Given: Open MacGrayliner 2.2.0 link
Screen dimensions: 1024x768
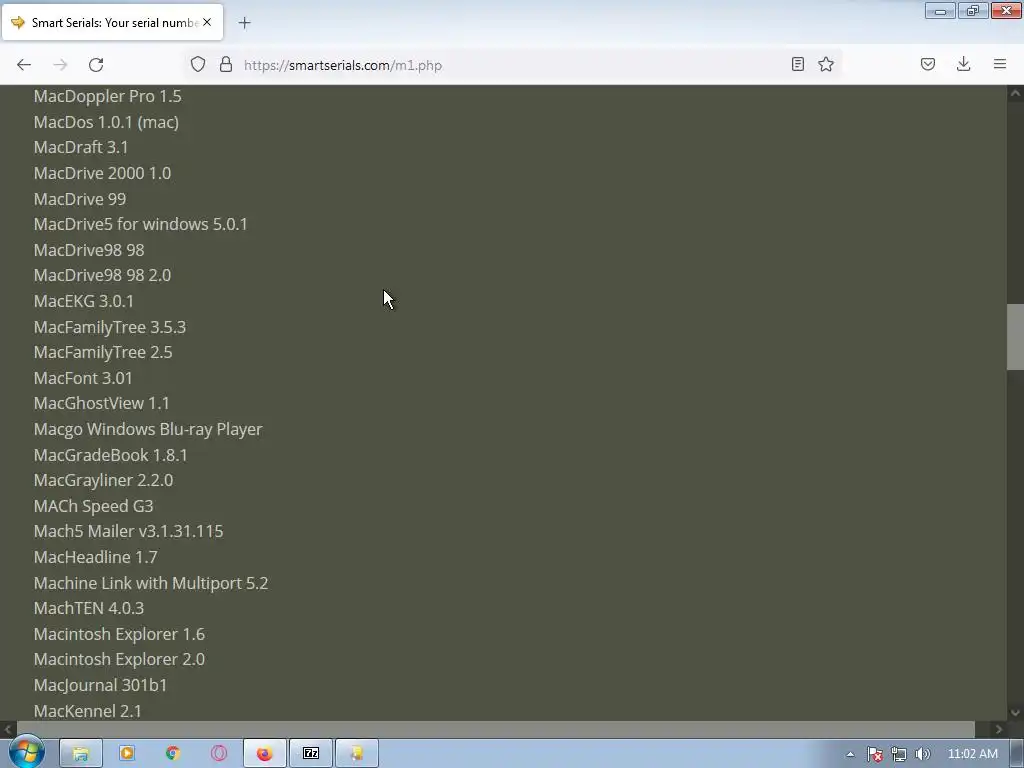Looking at the screenshot, I should coord(103,480).
